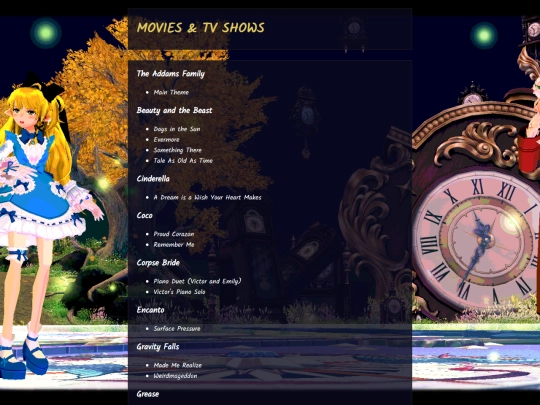Click the 'Surface Pressure' song entry
The image size is (540, 405).
(x=177, y=329)
